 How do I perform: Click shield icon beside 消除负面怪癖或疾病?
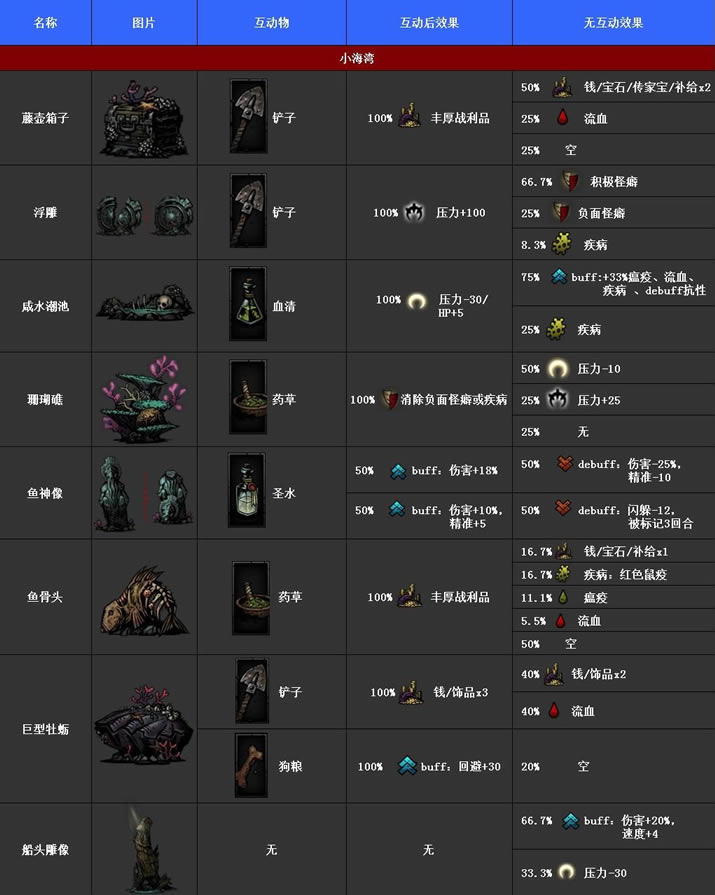point(389,399)
